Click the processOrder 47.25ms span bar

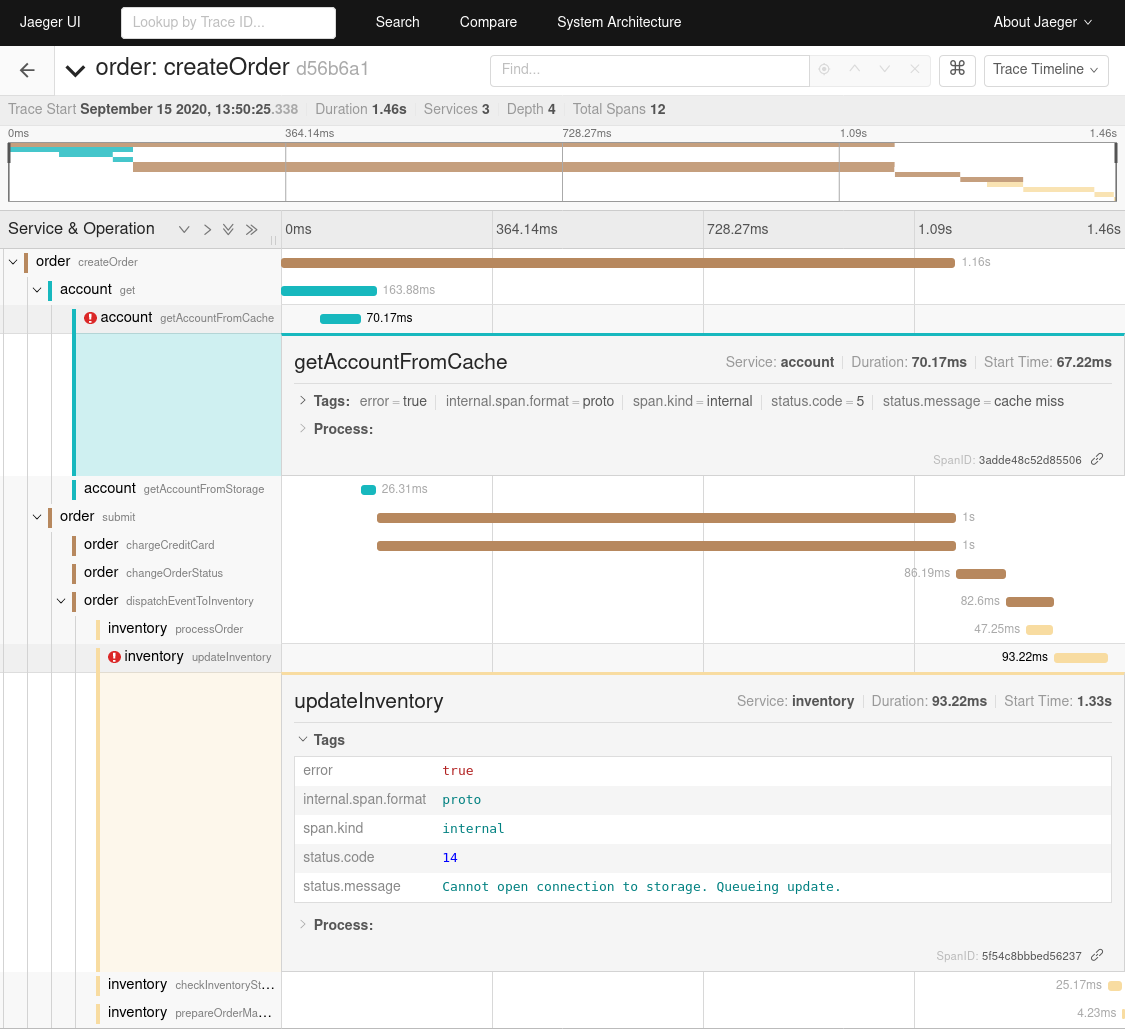pyautogui.click(x=1040, y=630)
